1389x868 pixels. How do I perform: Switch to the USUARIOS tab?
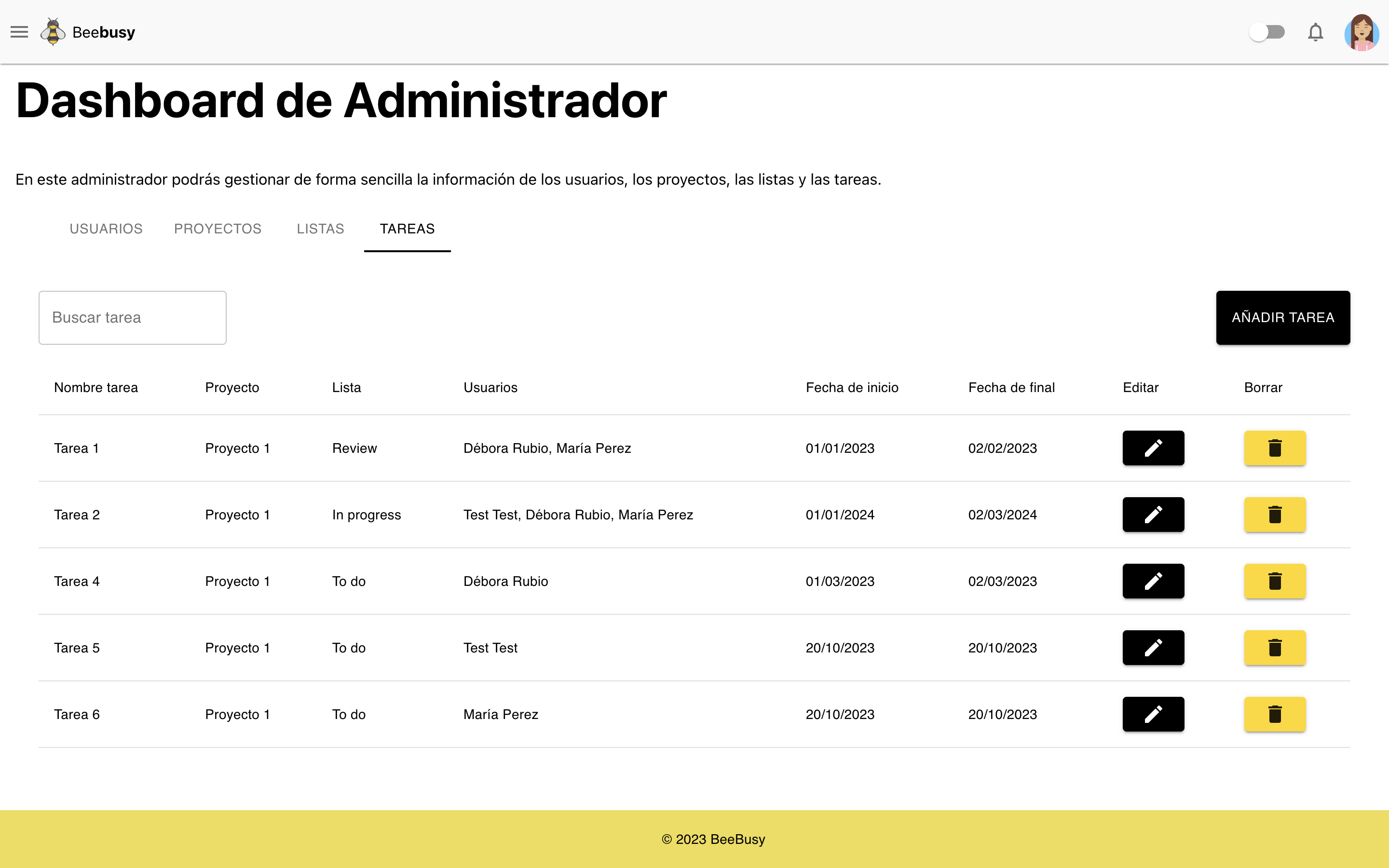106,229
